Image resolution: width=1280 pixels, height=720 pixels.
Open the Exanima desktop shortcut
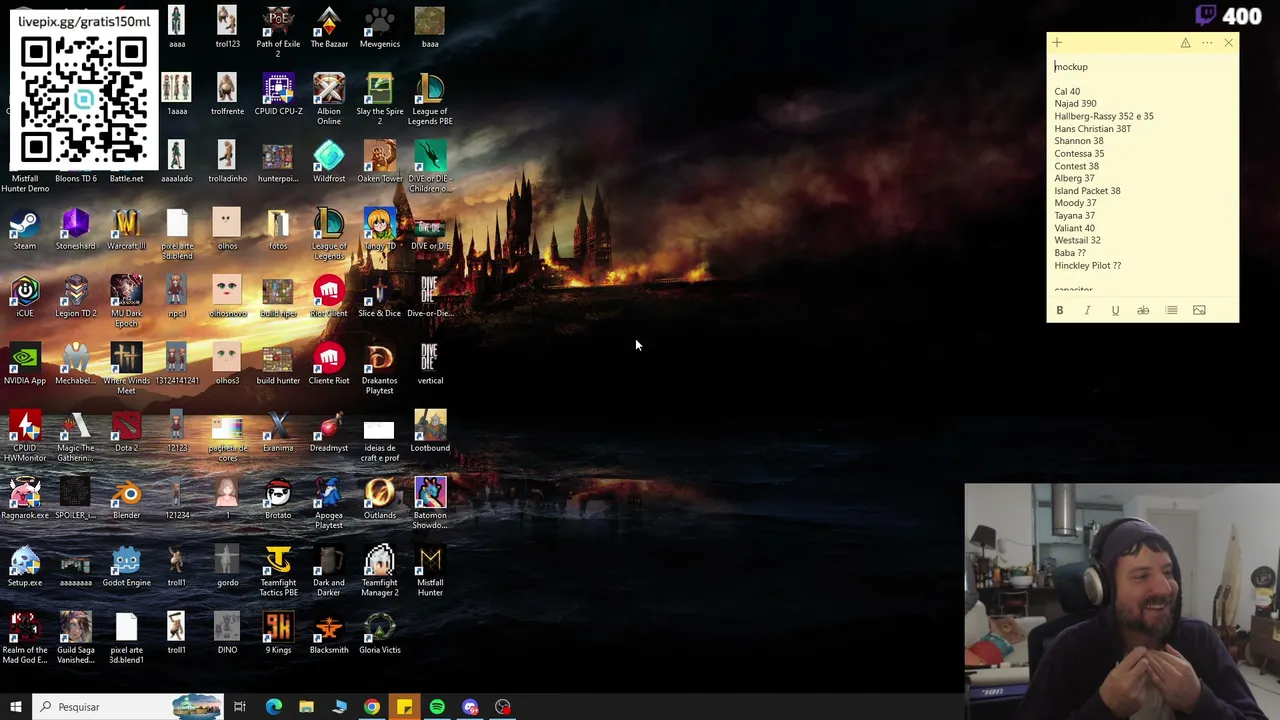(278, 431)
